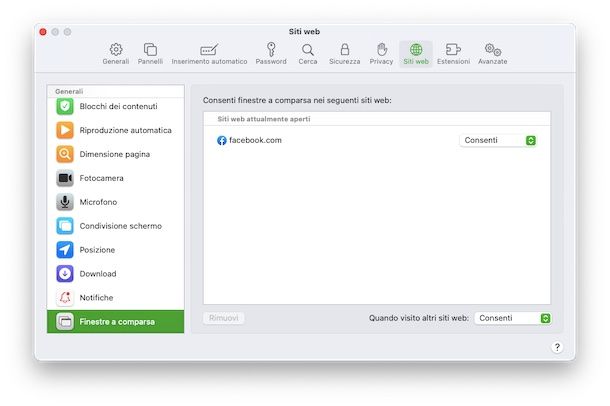
Task: Select Riproduzione automatica in sidebar
Action: tap(116, 130)
